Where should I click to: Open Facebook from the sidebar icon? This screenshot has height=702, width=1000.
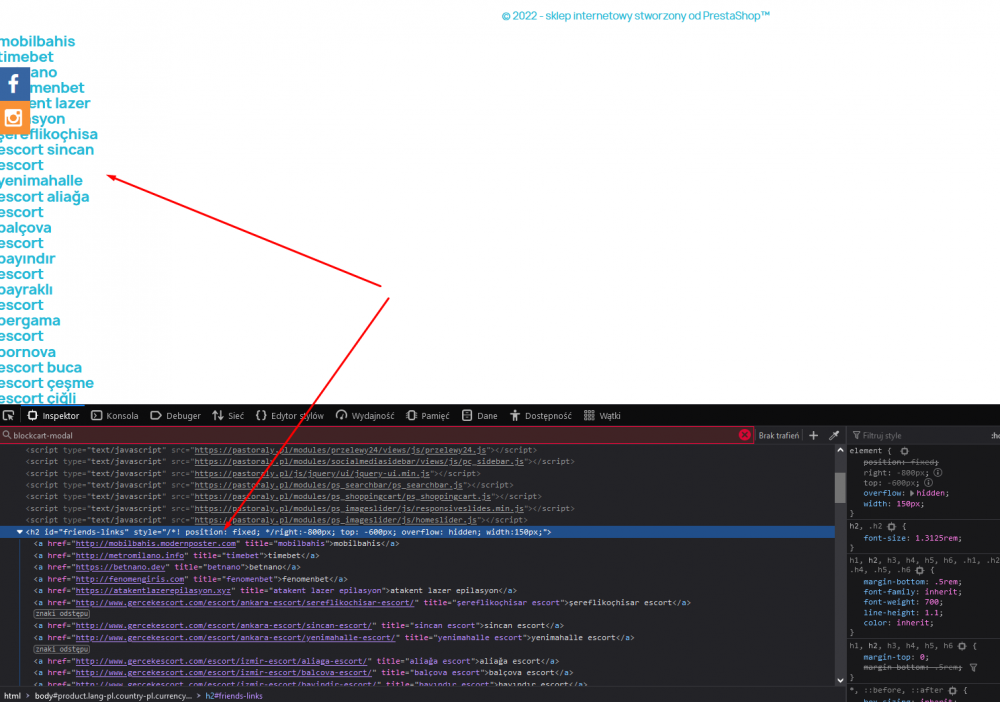click(13, 83)
